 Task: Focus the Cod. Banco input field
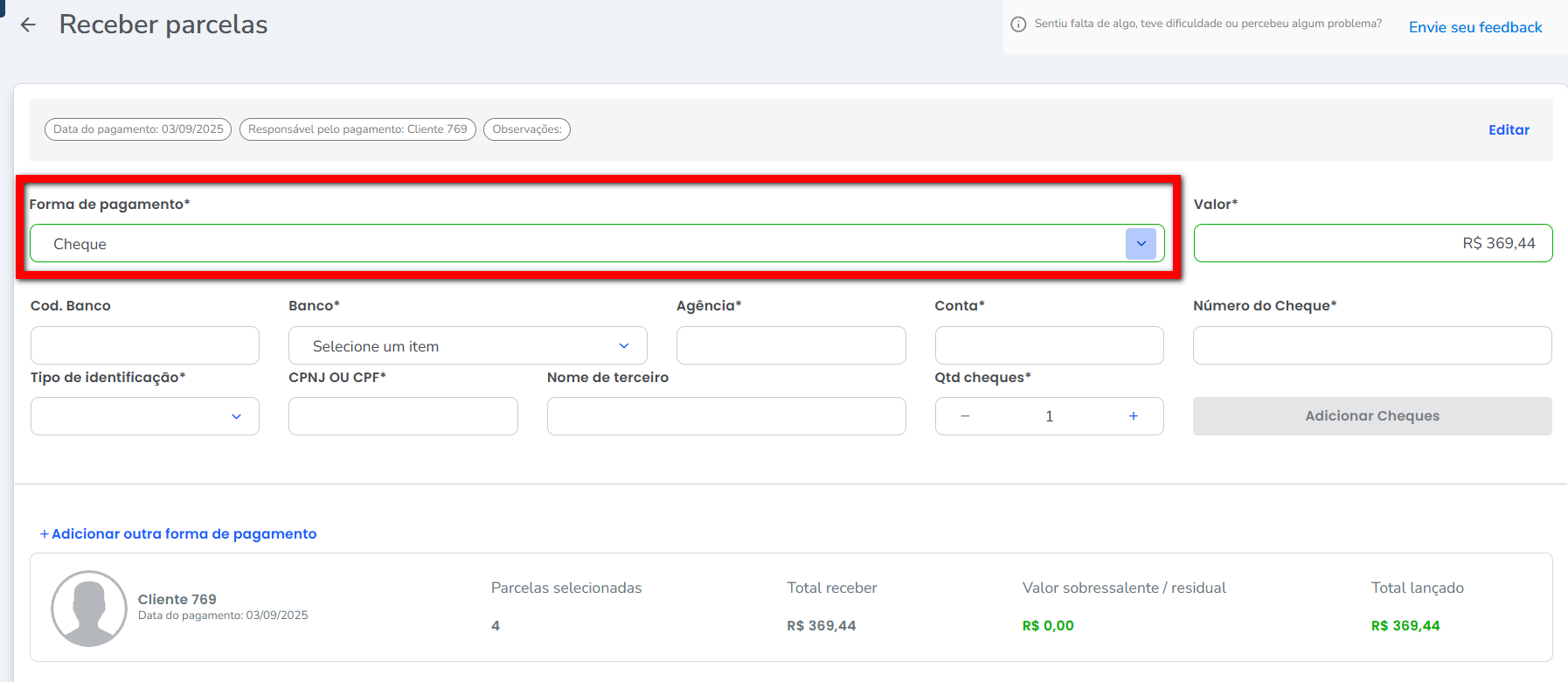tap(145, 346)
